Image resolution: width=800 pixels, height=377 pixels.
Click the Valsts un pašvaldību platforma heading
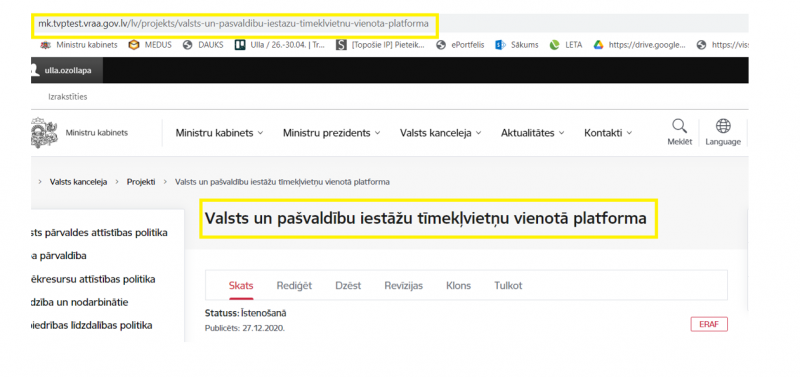(426, 218)
